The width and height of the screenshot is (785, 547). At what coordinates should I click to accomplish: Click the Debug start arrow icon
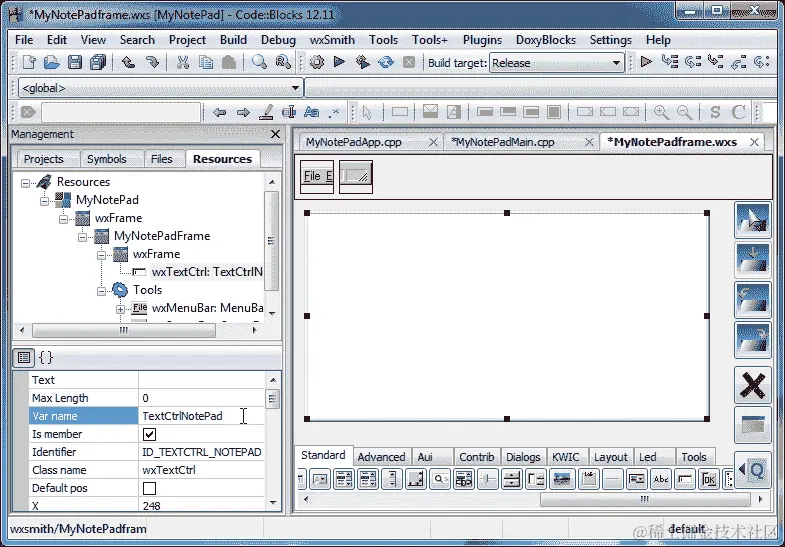646,62
